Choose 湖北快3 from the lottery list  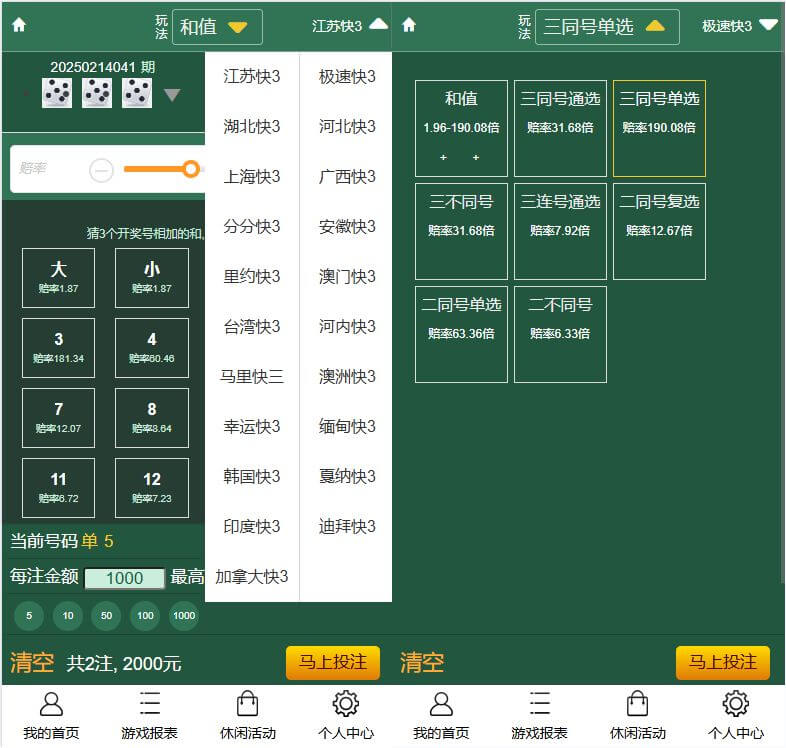(252, 127)
